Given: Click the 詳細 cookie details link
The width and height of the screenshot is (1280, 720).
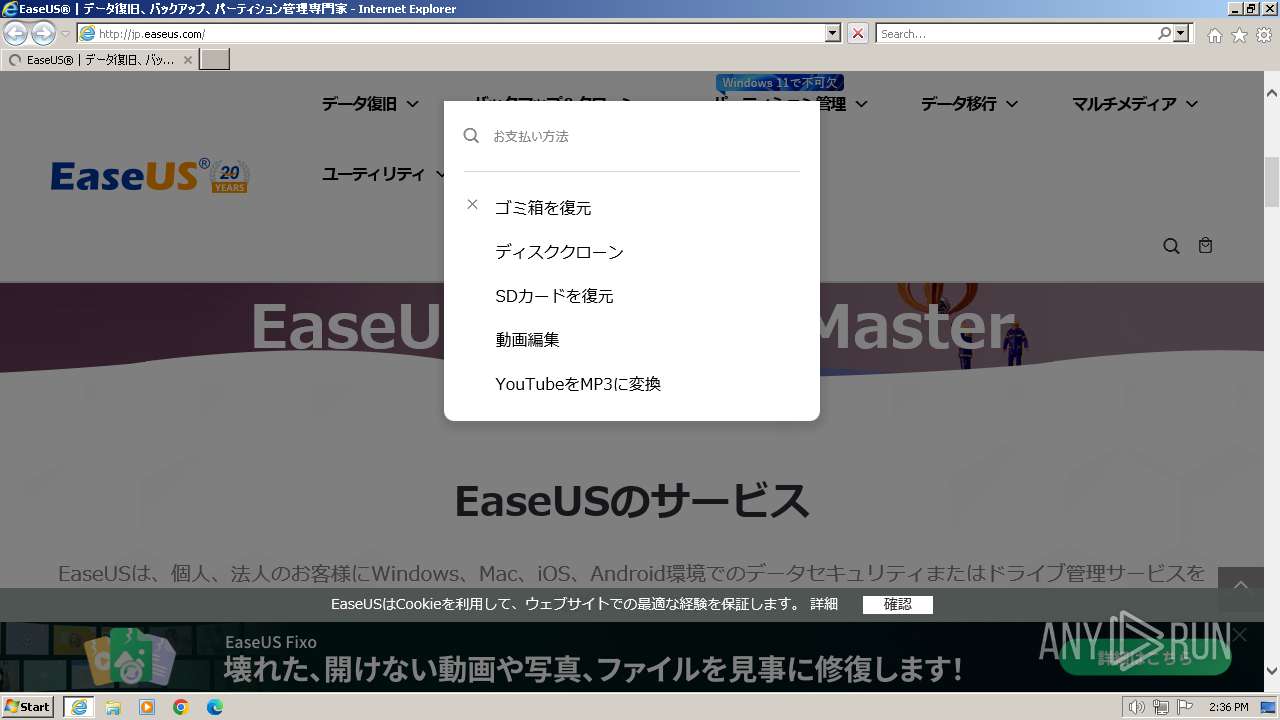Looking at the screenshot, I should tap(824, 604).
